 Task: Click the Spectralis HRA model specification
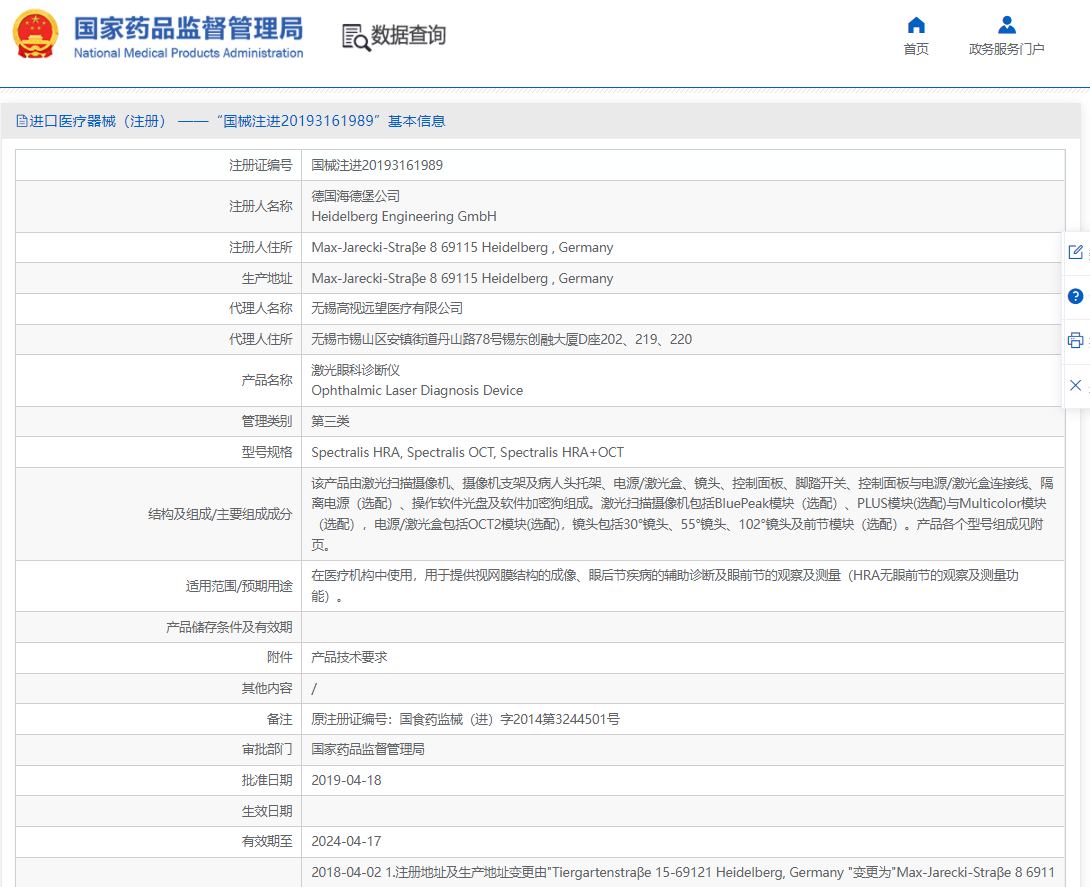[x=467, y=453]
